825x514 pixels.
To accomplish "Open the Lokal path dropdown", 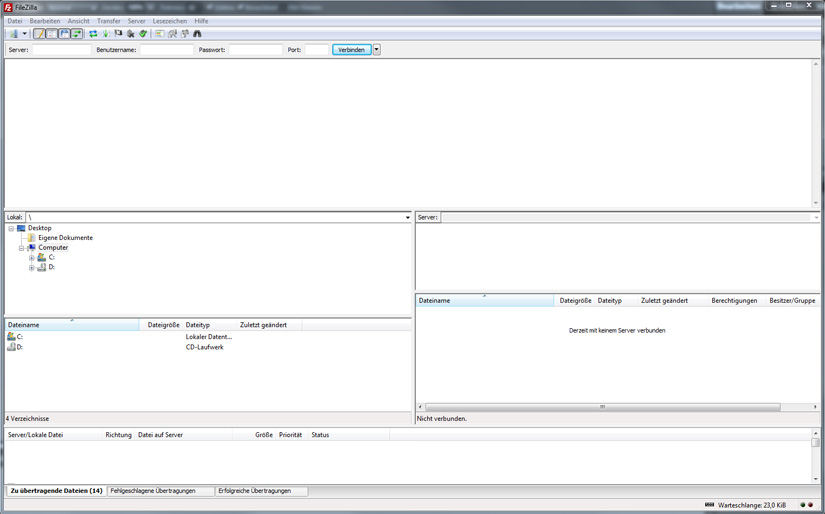I will tap(408, 217).
